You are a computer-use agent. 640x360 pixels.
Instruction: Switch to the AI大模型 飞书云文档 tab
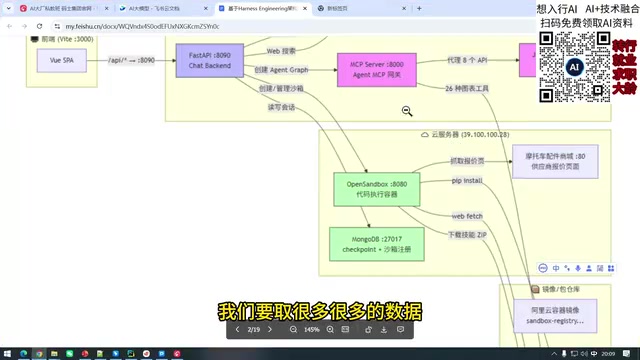(162, 8)
